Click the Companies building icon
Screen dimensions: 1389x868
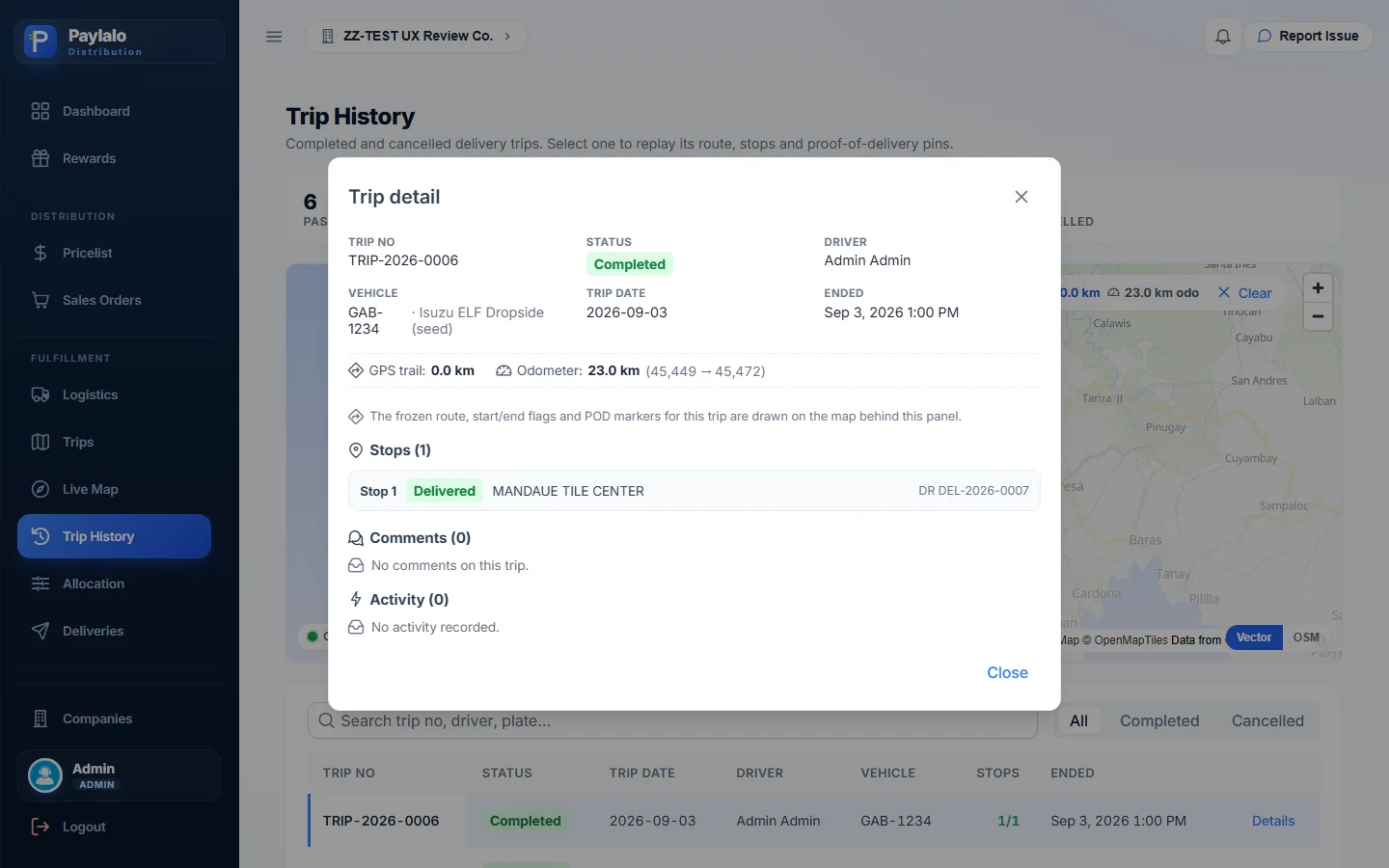tap(41, 719)
